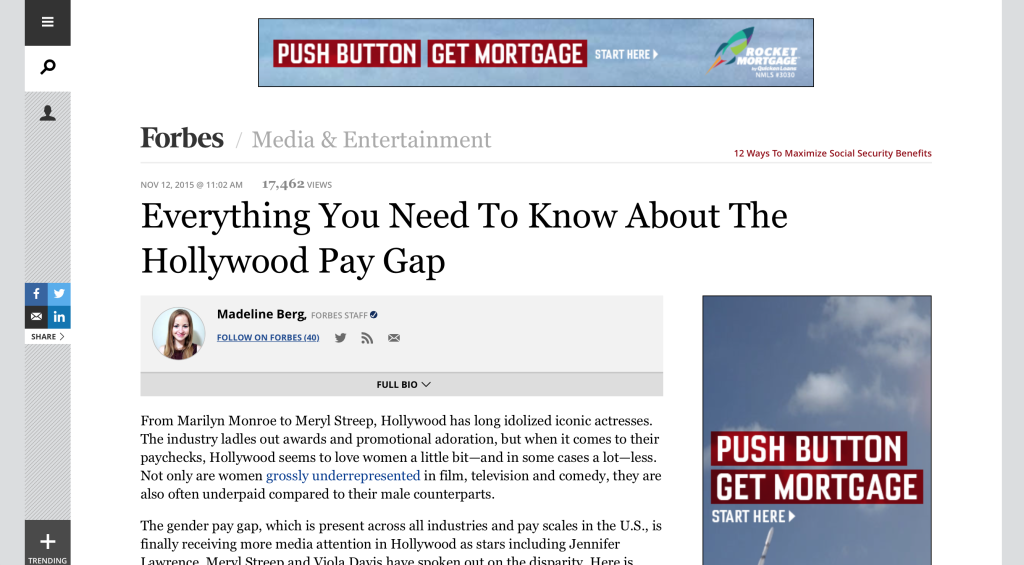This screenshot has height=565, width=1024.
Task: Click the Nov 12, 2015 timestamp
Action: [191, 185]
